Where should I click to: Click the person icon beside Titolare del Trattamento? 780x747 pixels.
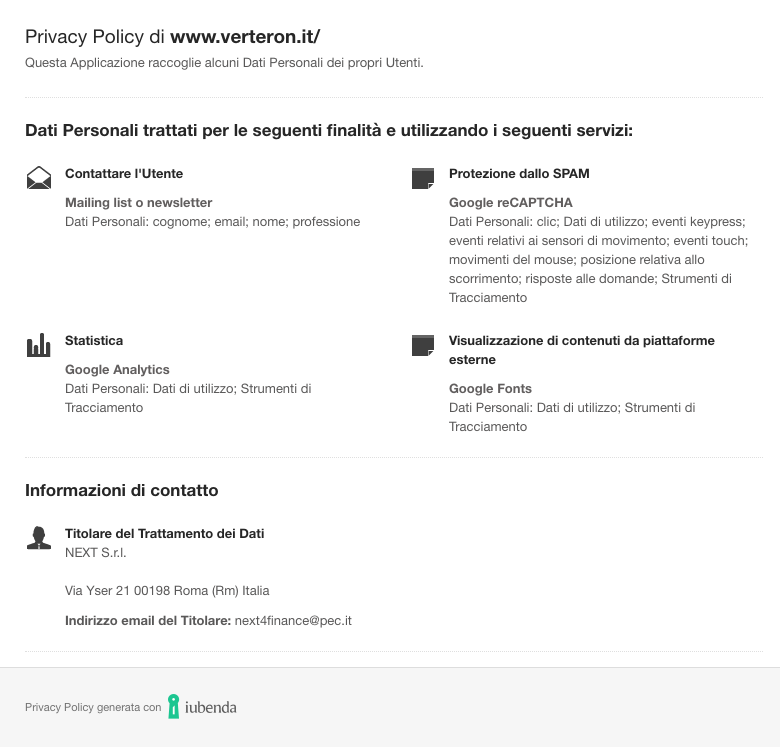point(39,538)
